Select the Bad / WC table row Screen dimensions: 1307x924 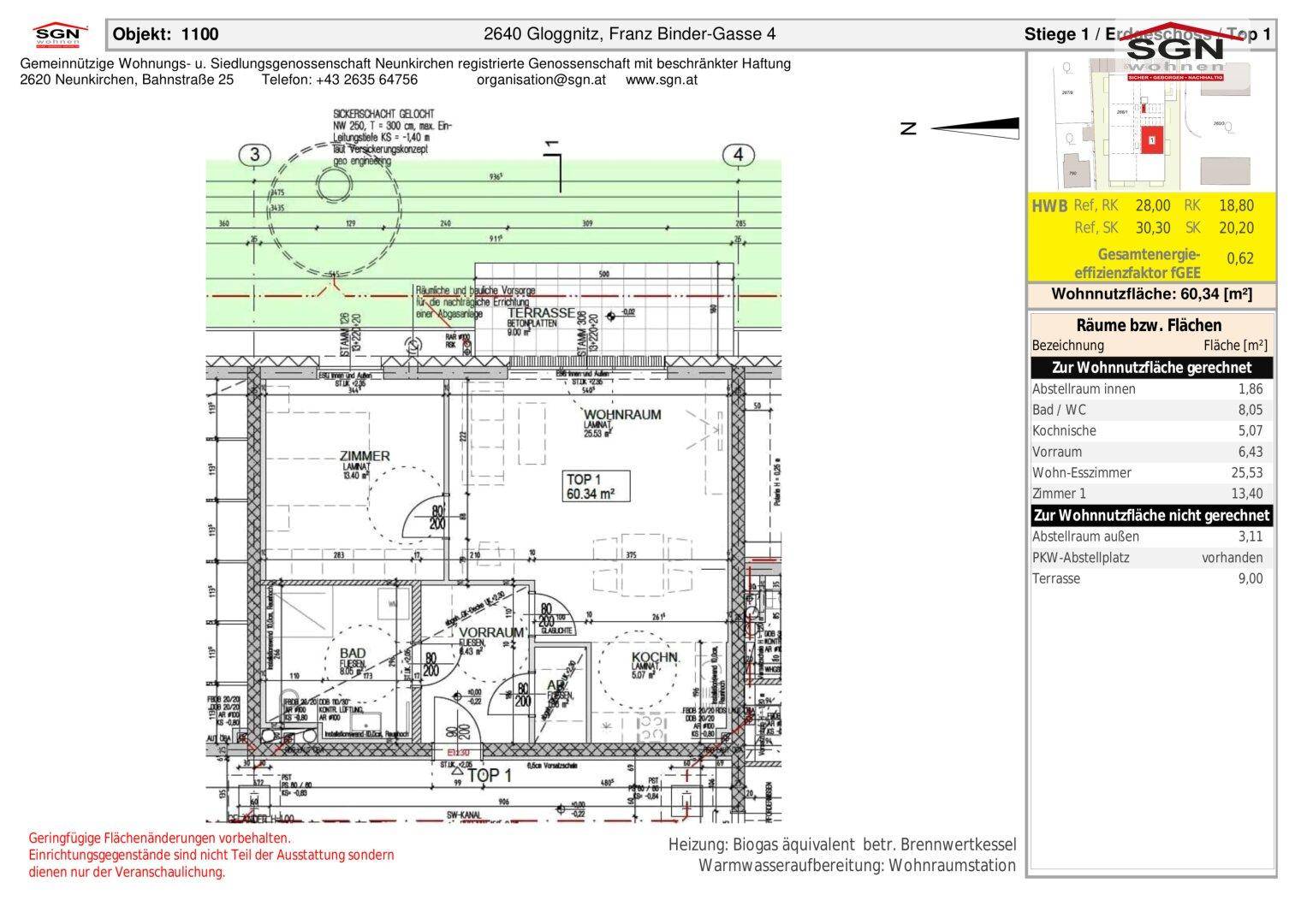pyautogui.click(x=1152, y=410)
